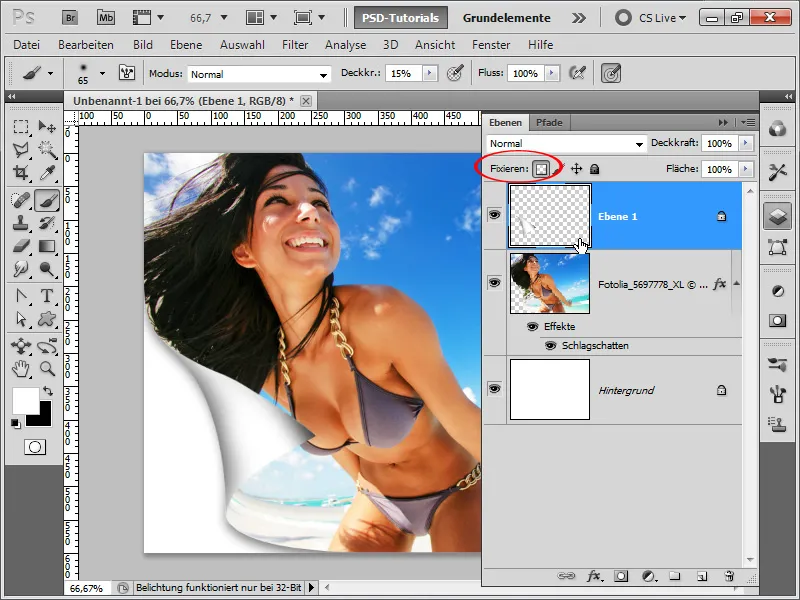Hide the Fotolia_5697778_XL layer

tap(494, 283)
